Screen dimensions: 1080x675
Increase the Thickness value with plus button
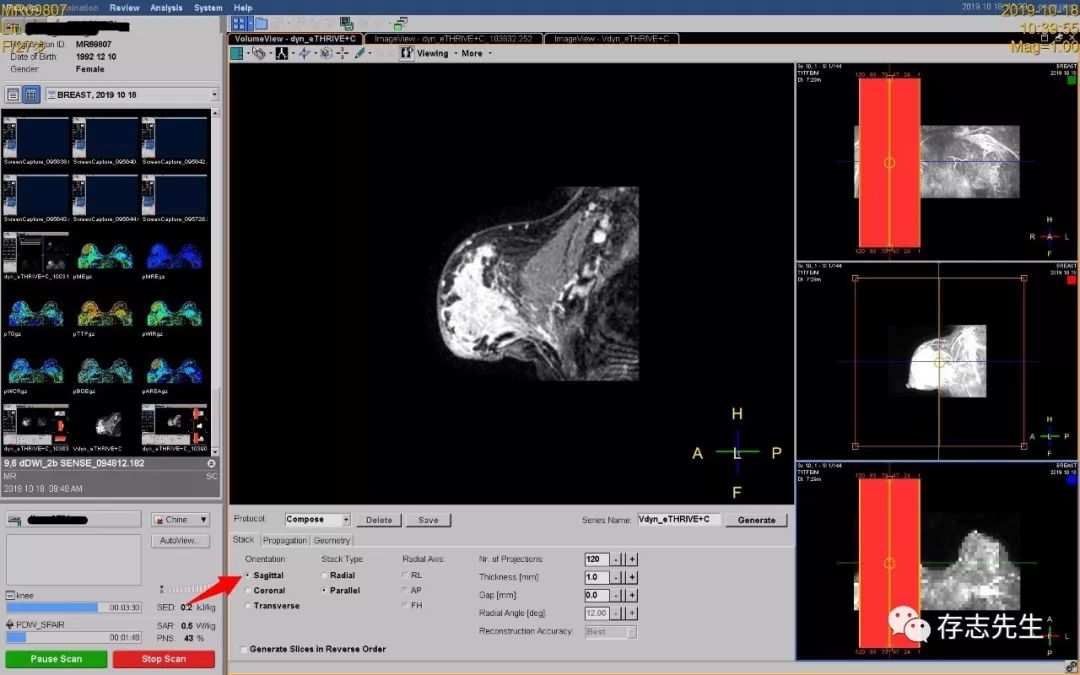(x=632, y=577)
